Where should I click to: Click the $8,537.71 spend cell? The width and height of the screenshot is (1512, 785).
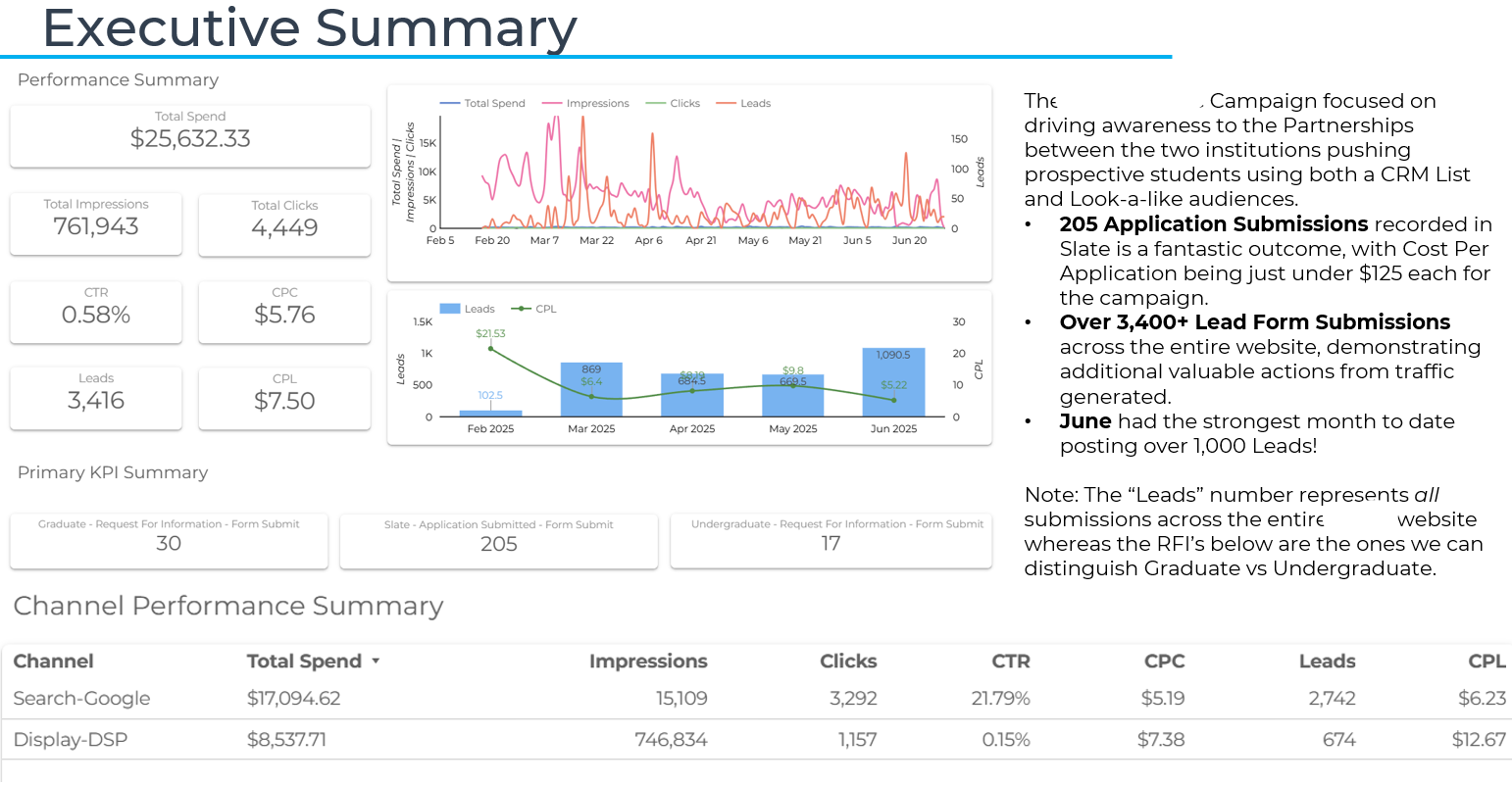(x=286, y=740)
